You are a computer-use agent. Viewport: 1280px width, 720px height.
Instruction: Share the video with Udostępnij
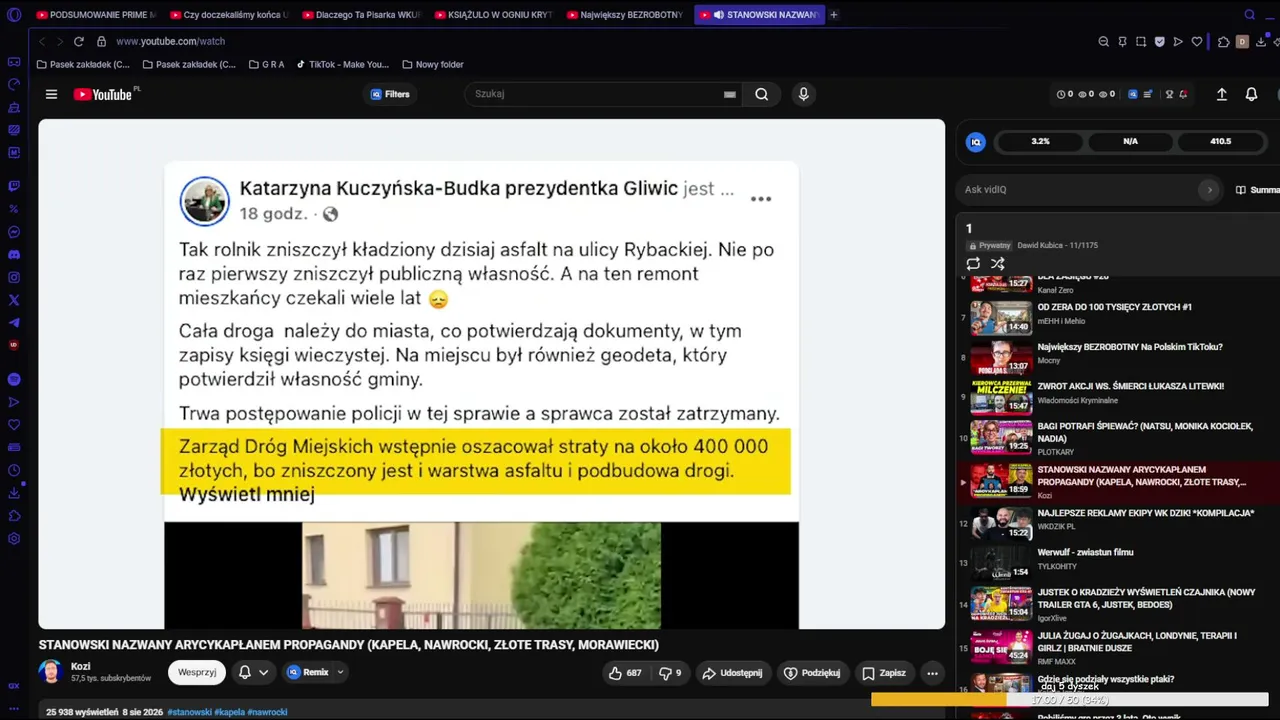[x=734, y=673]
